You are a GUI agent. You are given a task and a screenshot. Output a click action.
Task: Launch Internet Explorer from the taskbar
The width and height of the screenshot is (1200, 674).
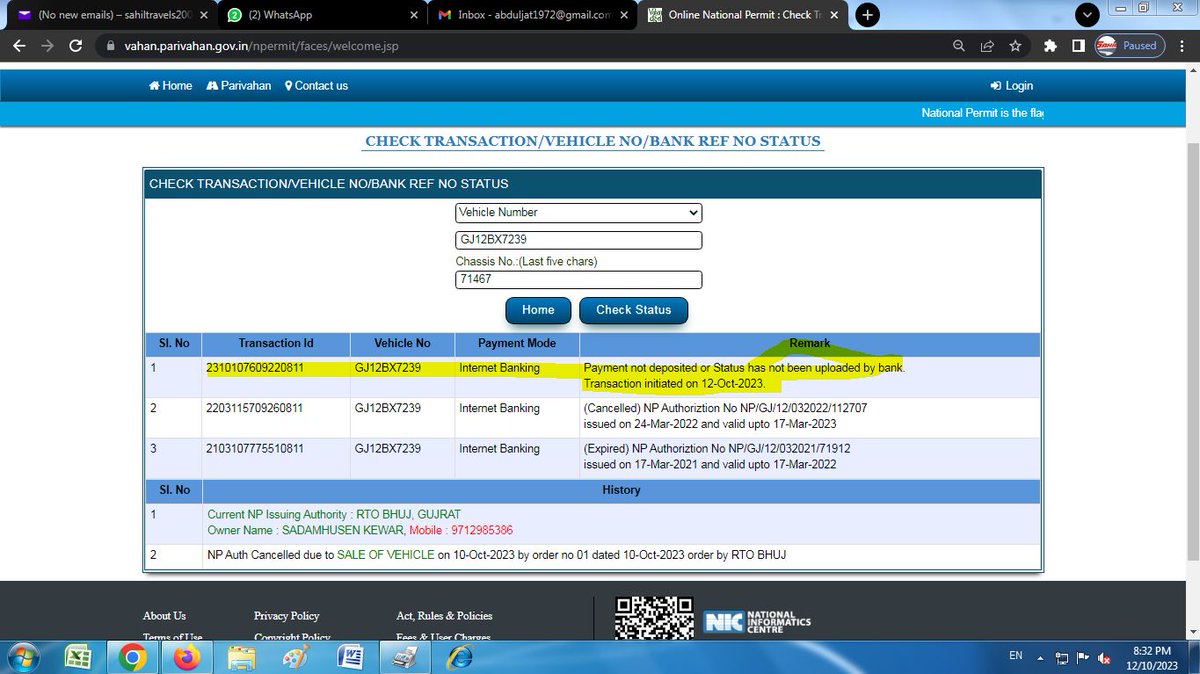[460, 657]
